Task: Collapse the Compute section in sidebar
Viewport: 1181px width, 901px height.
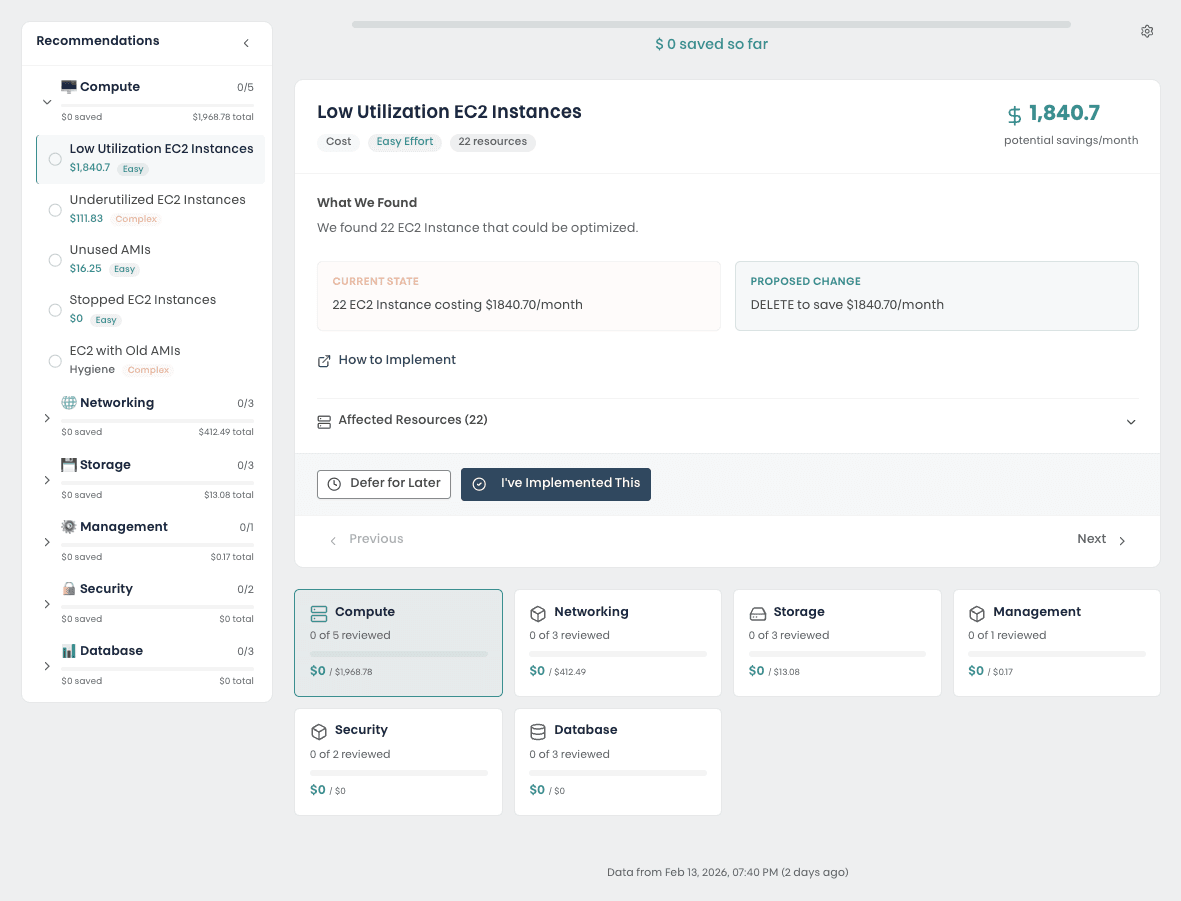Action: pyautogui.click(x=46, y=101)
